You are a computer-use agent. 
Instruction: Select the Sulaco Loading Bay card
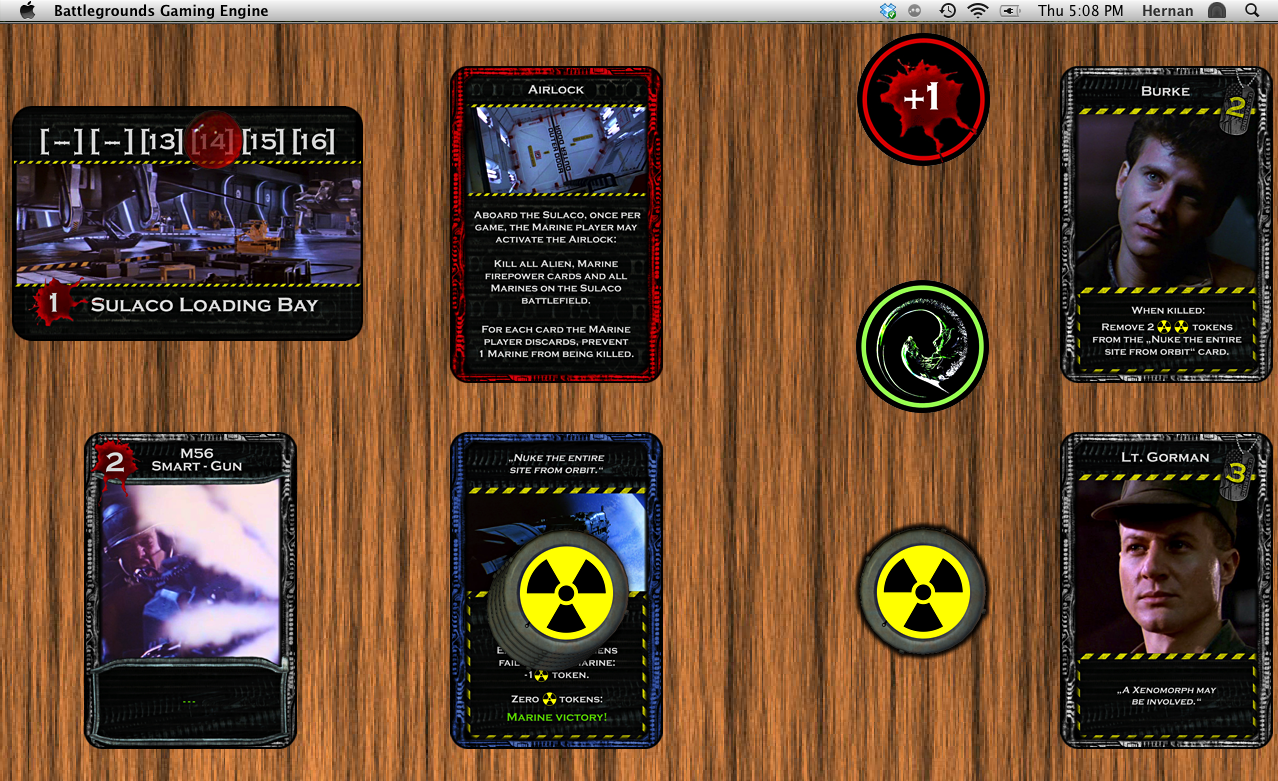coord(187,223)
